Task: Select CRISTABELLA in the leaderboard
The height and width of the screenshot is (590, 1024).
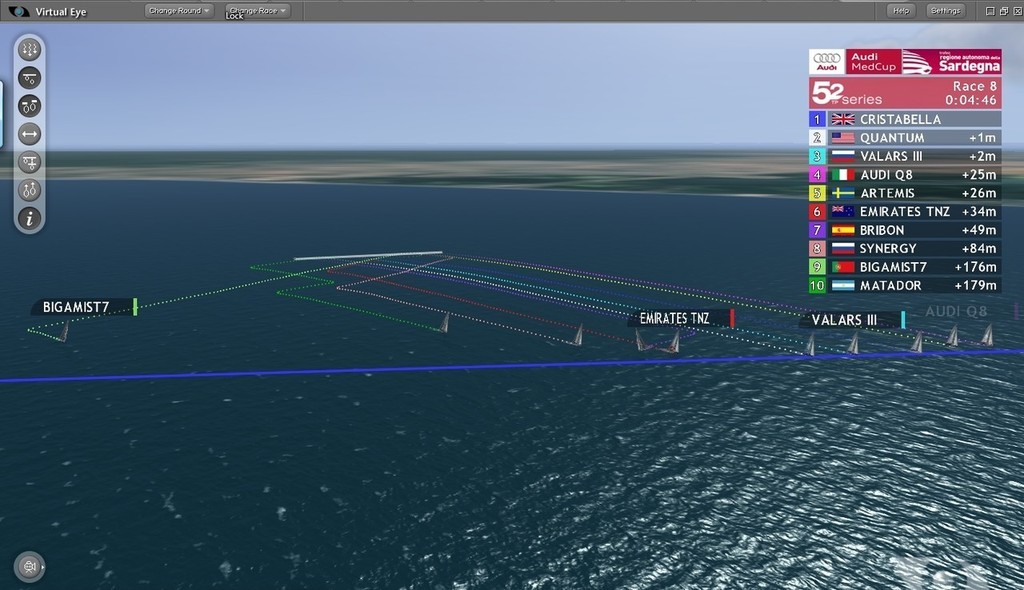Action: 904,119
